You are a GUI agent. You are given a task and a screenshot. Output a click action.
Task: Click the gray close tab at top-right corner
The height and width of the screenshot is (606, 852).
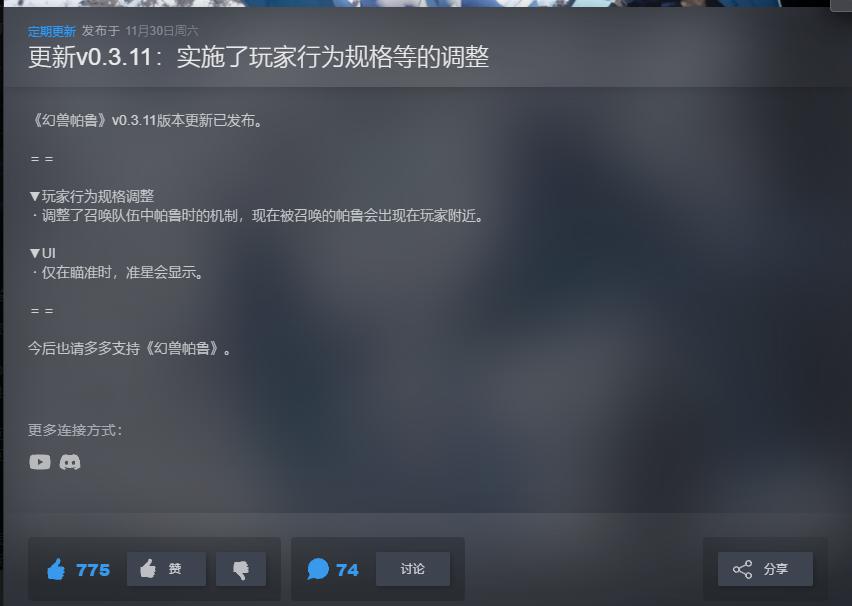coord(841,5)
